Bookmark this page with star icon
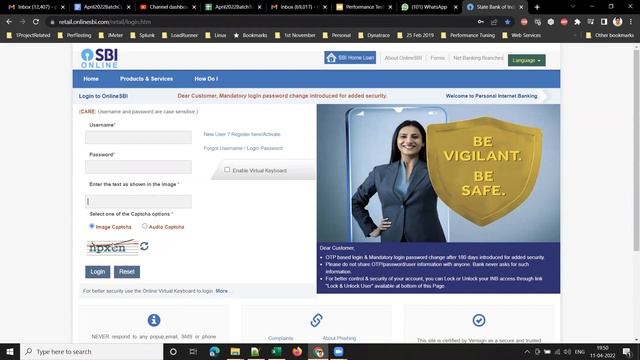 click(x=507, y=22)
